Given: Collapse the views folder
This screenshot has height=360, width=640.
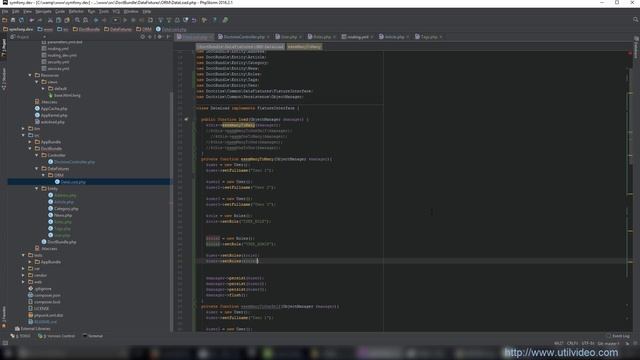Looking at the screenshot, I should tap(36, 82).
